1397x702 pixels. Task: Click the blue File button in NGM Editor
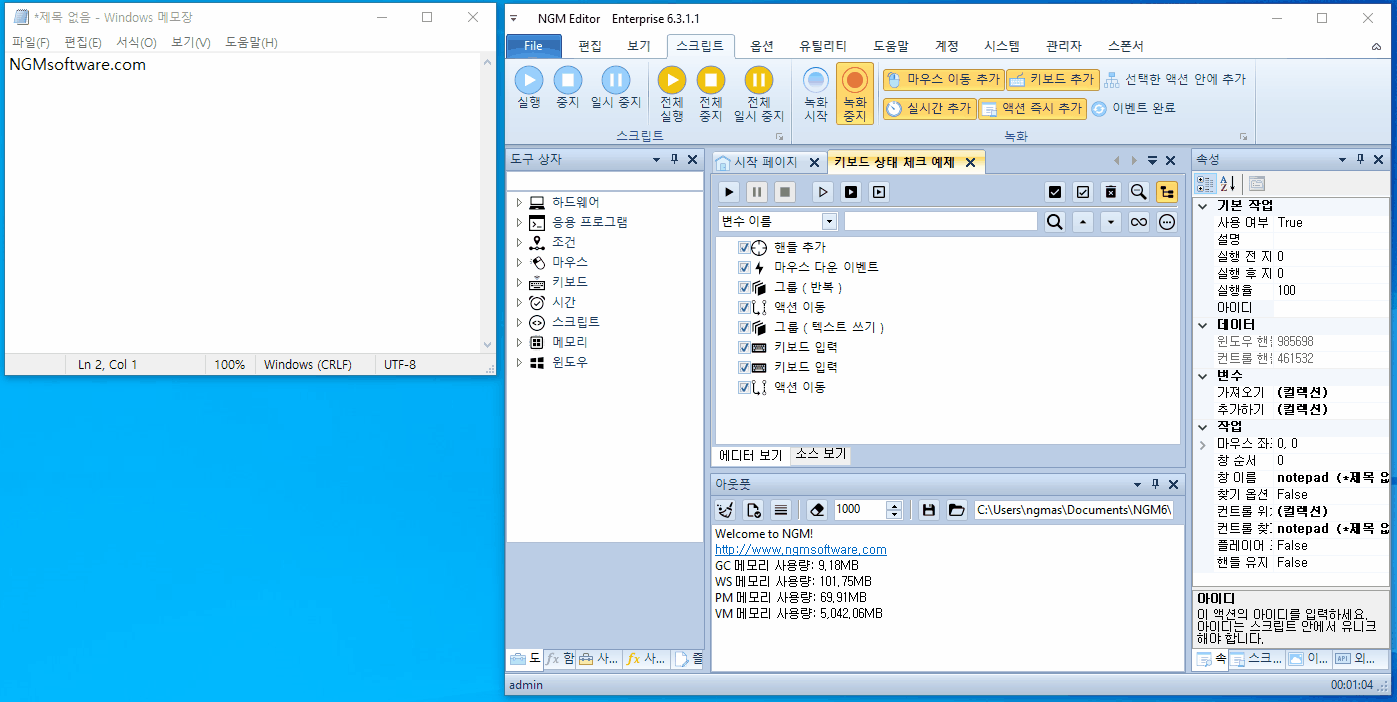click(x=533, y=46)
